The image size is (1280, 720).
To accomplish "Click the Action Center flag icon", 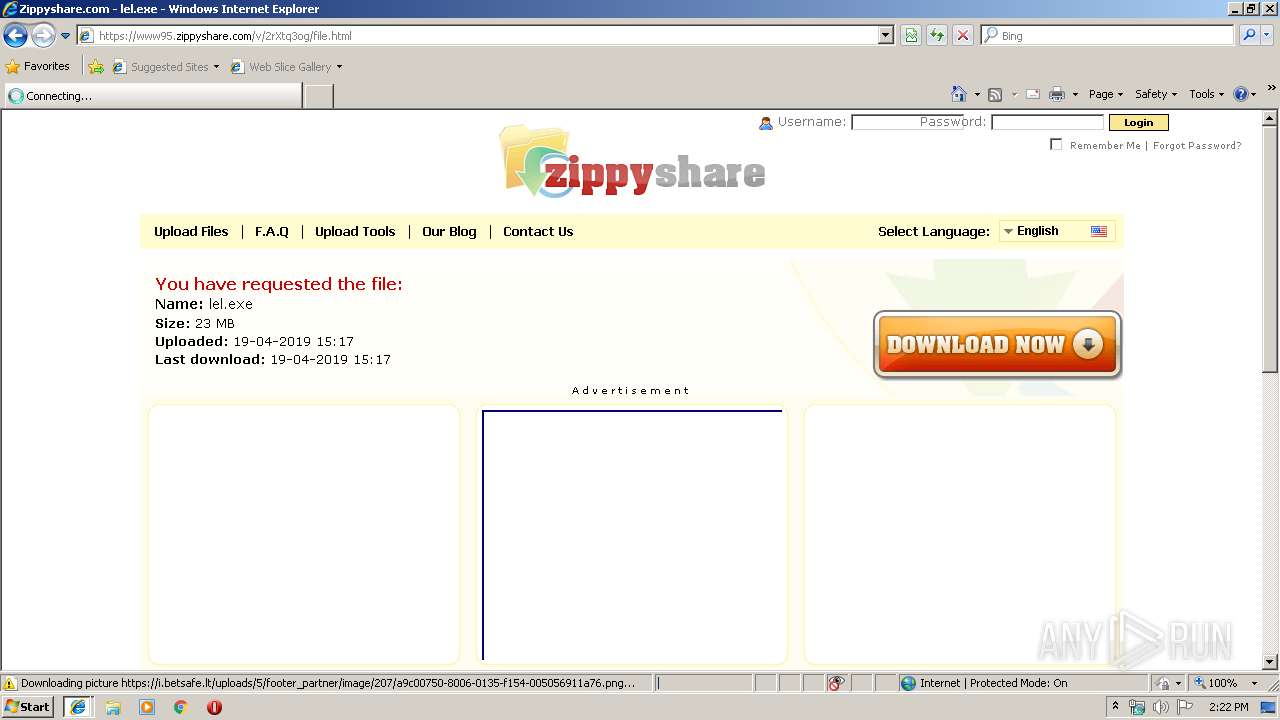I will [x=1185, y=707].
